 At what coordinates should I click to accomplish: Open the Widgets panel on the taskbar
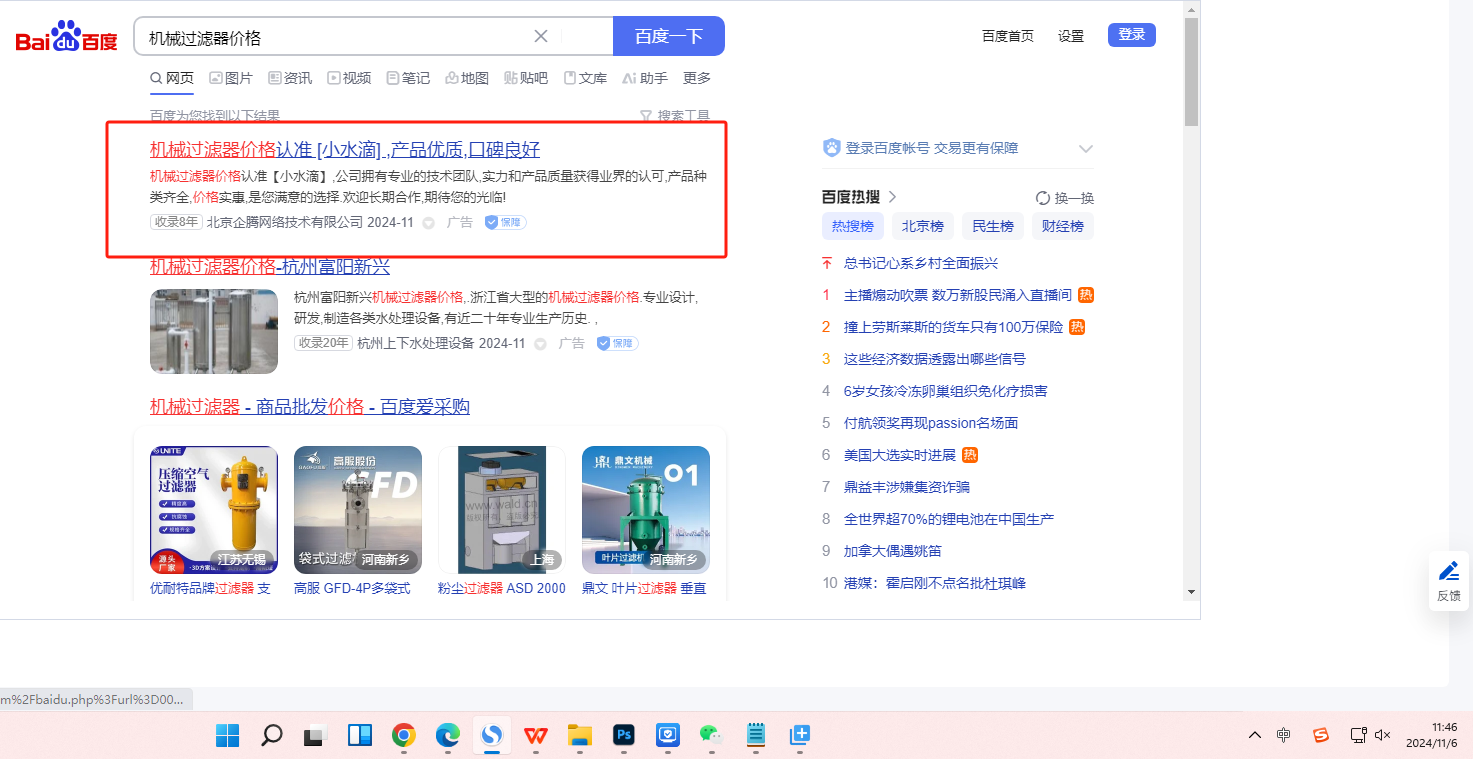[x=360, y=736]
